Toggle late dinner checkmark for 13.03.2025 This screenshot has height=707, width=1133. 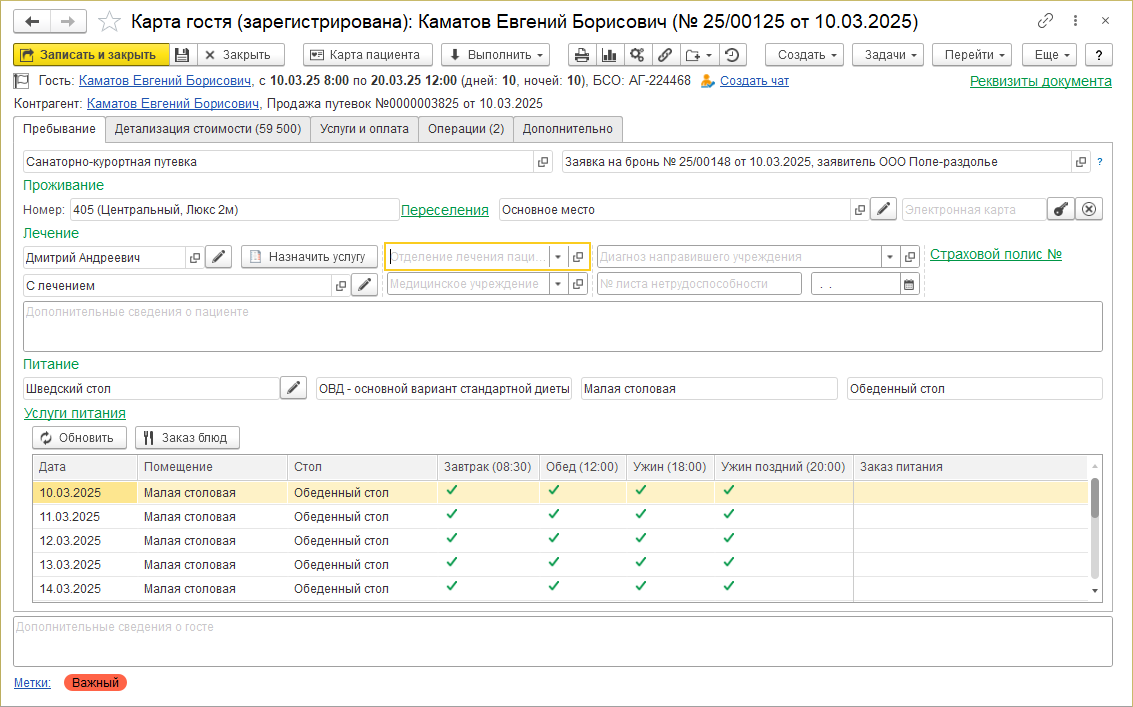[x=729, y=562]
